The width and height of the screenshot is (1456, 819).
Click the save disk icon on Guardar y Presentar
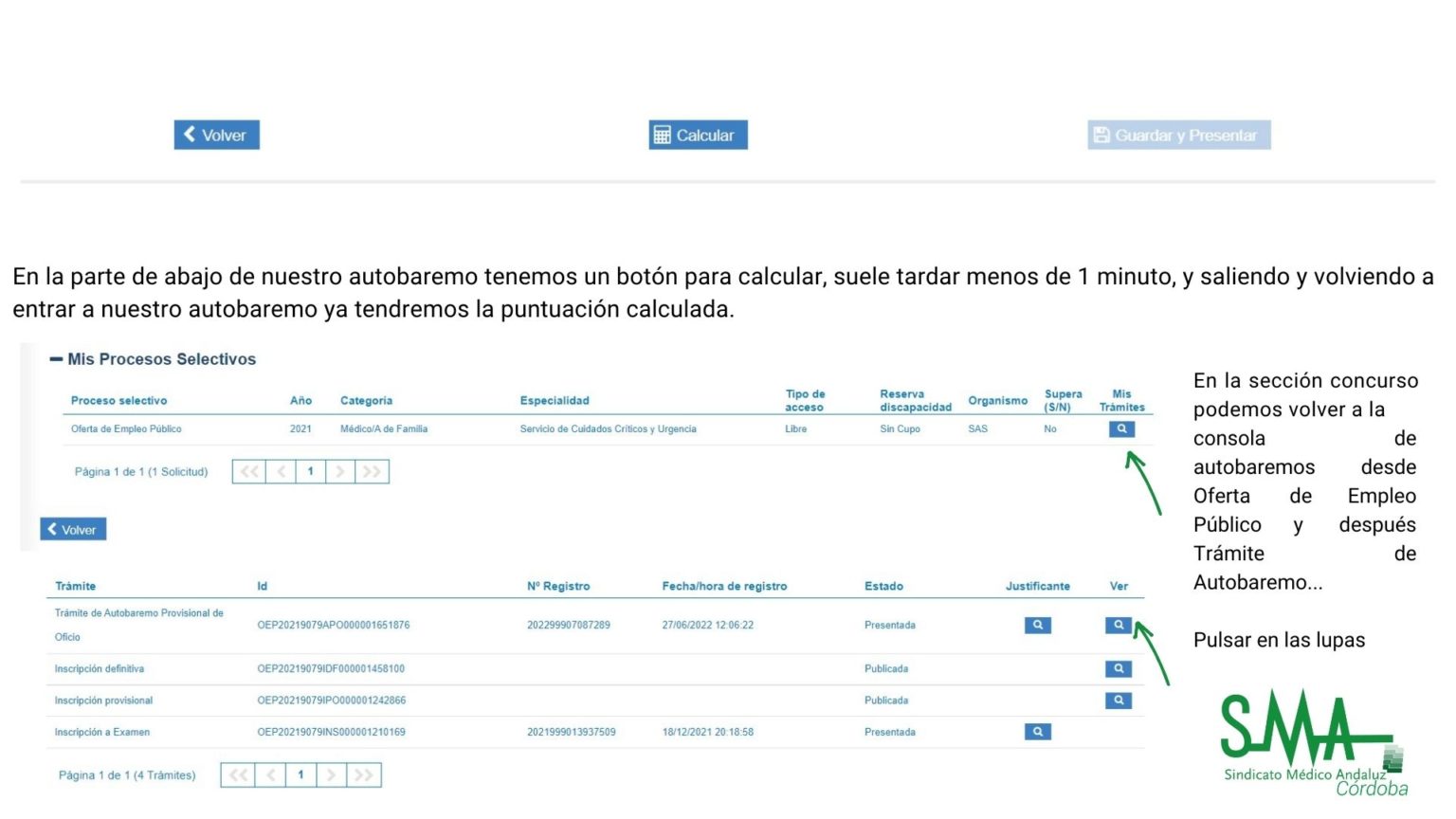click(x=1101, y=135)
